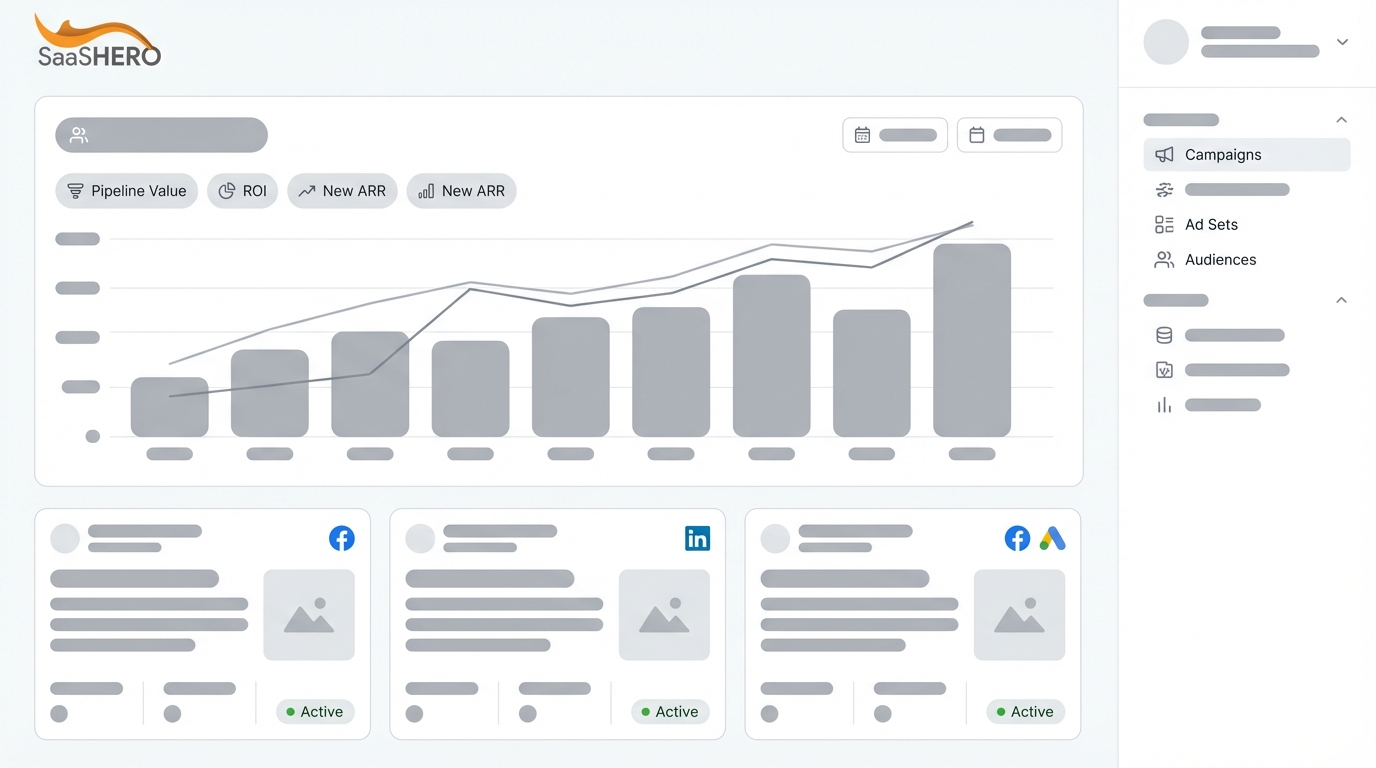Click the database icon in the lower sidebar section
This screenshot has height=768, width=1376.
pyautogui.click(x=1163, y=335)
